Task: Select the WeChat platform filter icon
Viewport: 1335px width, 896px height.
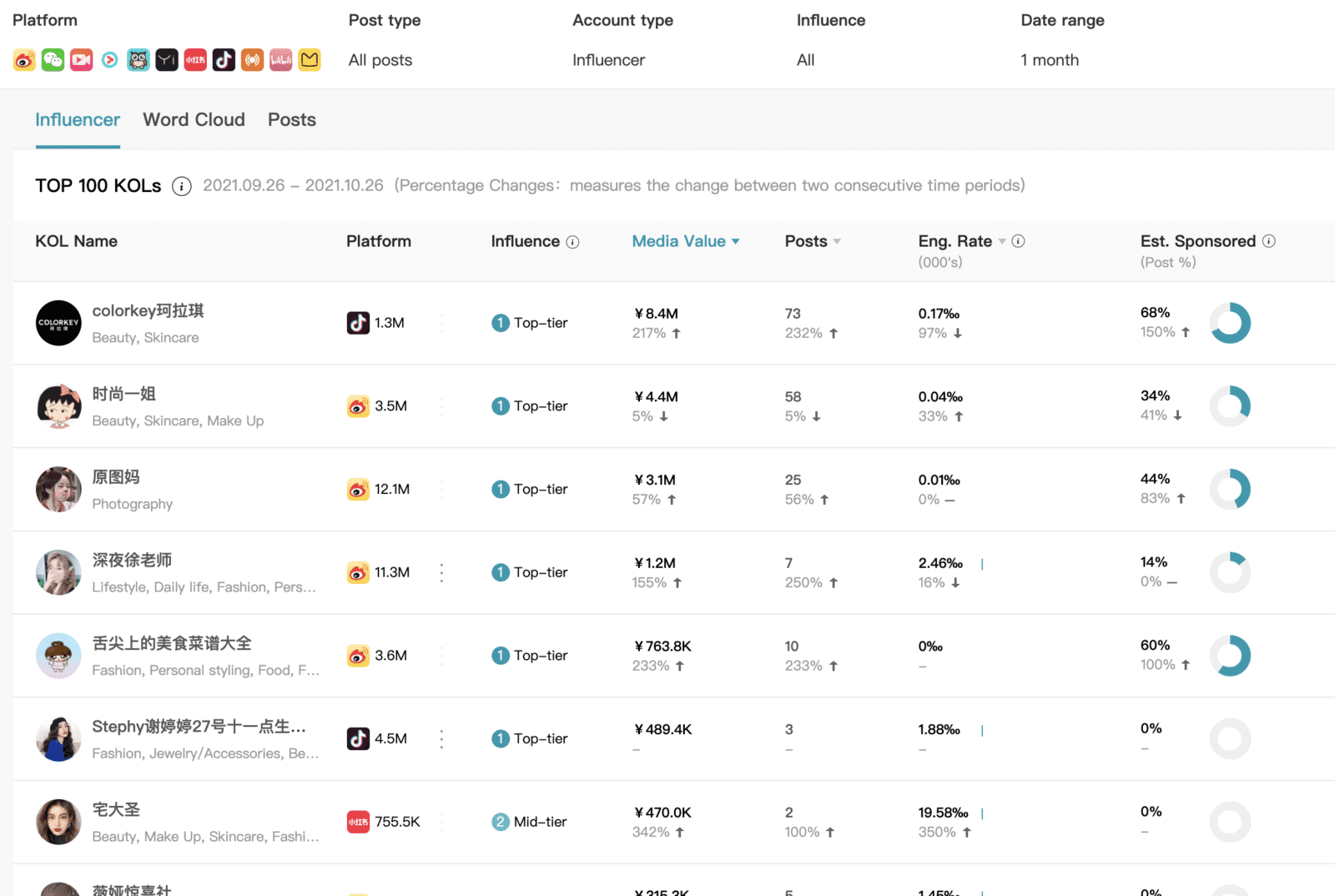Action: (53, 60)
